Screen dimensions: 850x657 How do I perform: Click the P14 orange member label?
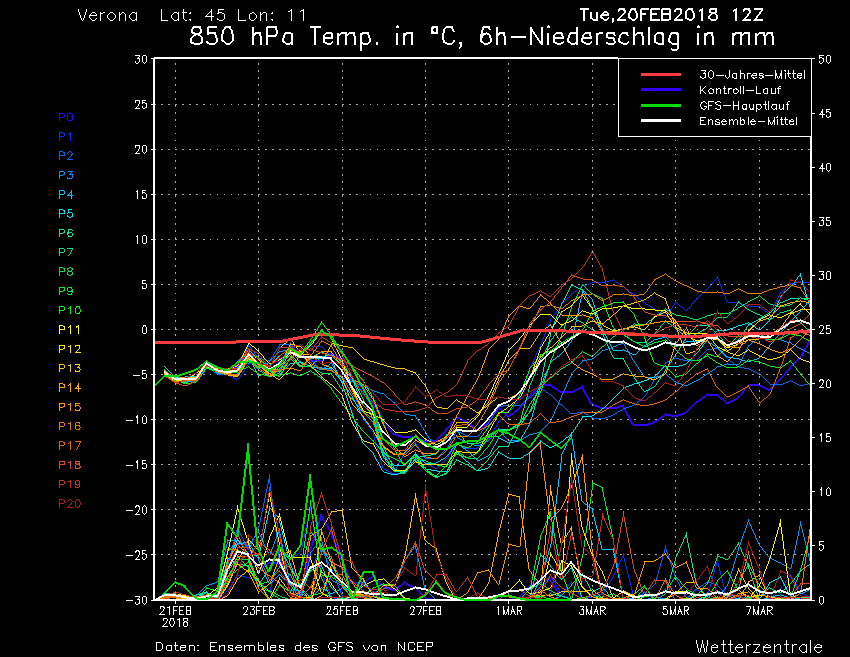(70, 388)
